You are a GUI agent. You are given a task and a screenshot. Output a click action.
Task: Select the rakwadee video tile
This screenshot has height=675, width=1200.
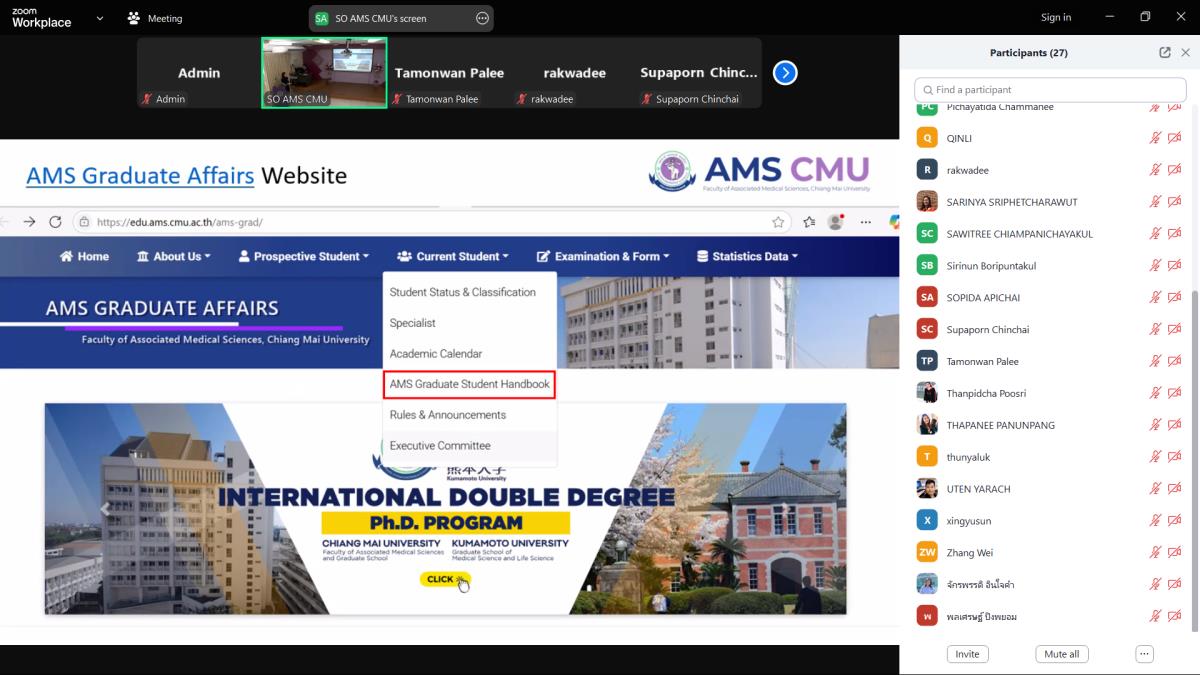[x=574, y=73]
